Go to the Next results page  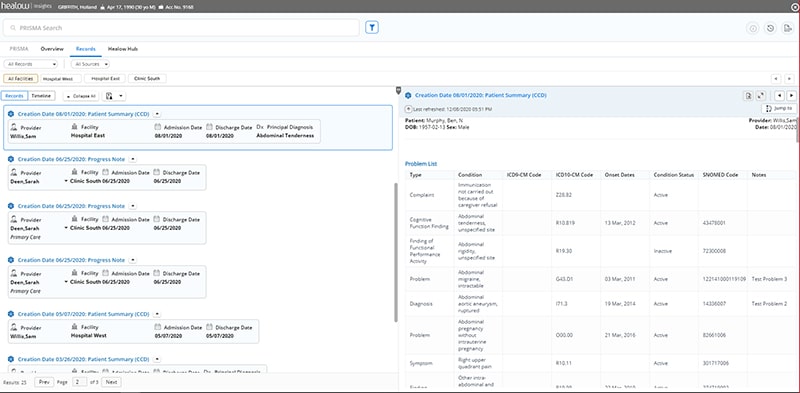tap(111, 382)
